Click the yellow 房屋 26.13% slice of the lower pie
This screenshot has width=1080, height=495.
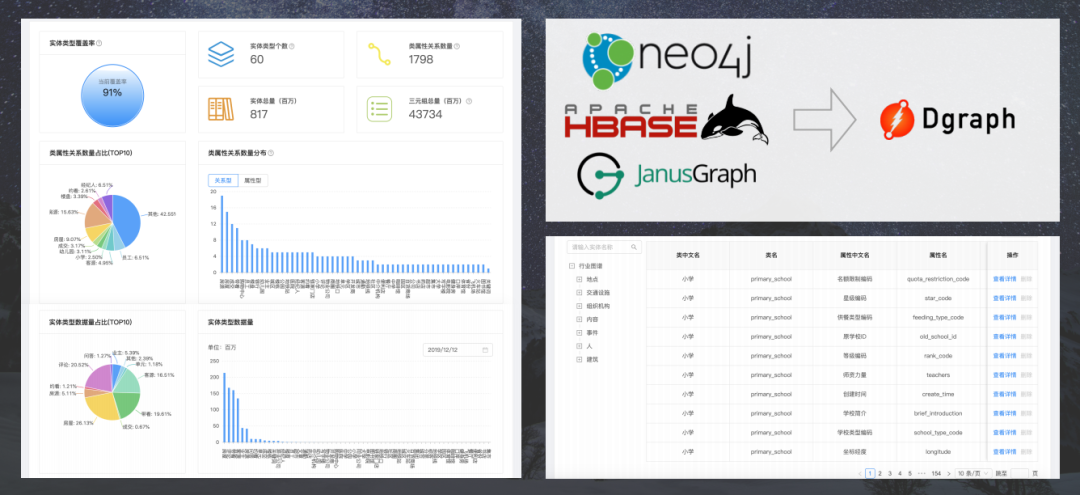pyautogui.click(x=102, y=405)
